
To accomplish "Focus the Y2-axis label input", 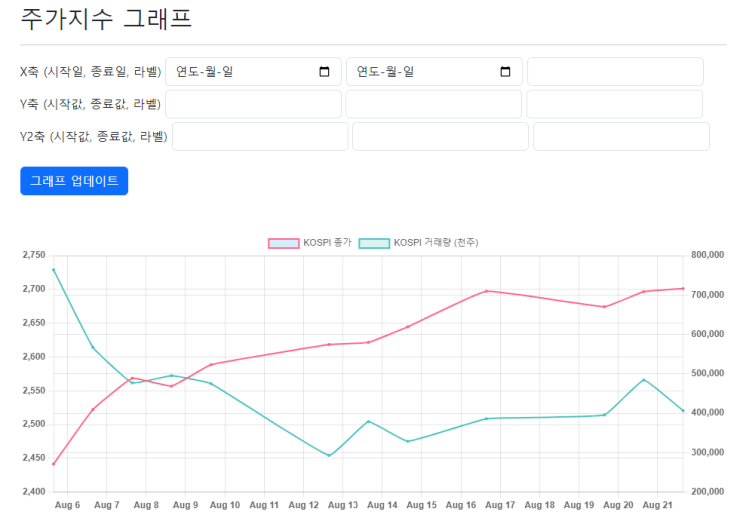I will tap(621, 137).
